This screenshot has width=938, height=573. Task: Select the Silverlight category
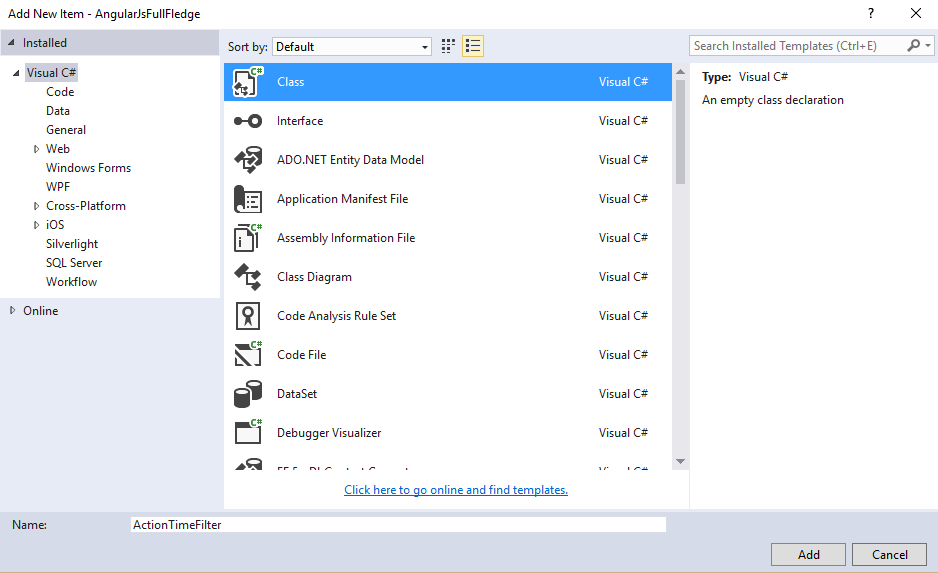pyautogui.click(x=72, y=244)
